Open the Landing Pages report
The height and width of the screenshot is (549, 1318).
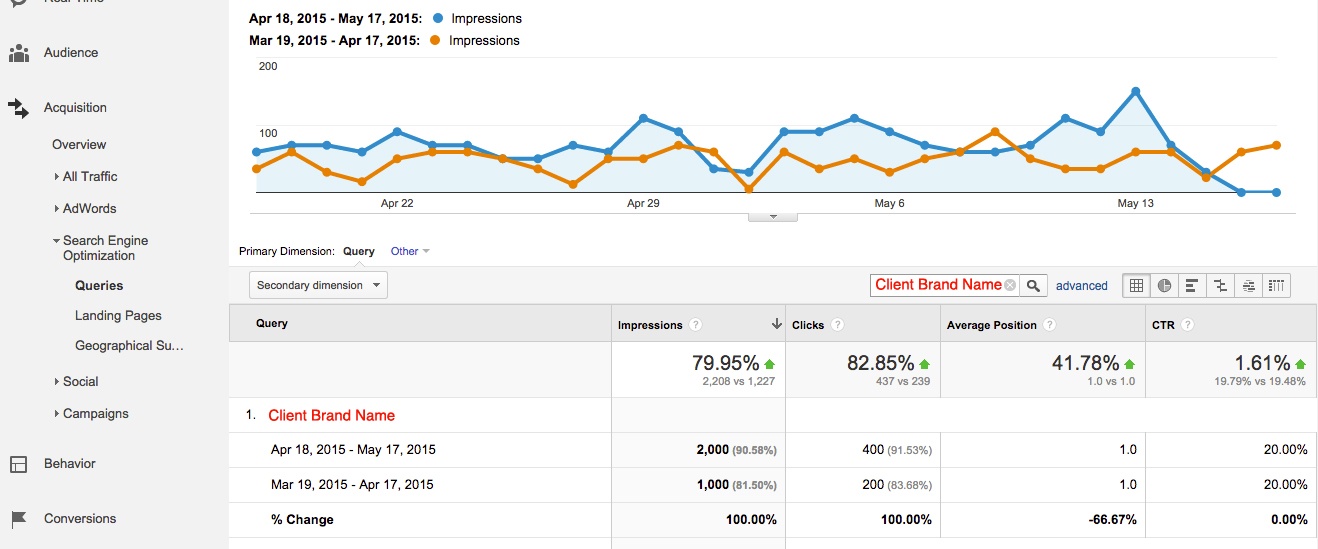click(x=118, y=315)
